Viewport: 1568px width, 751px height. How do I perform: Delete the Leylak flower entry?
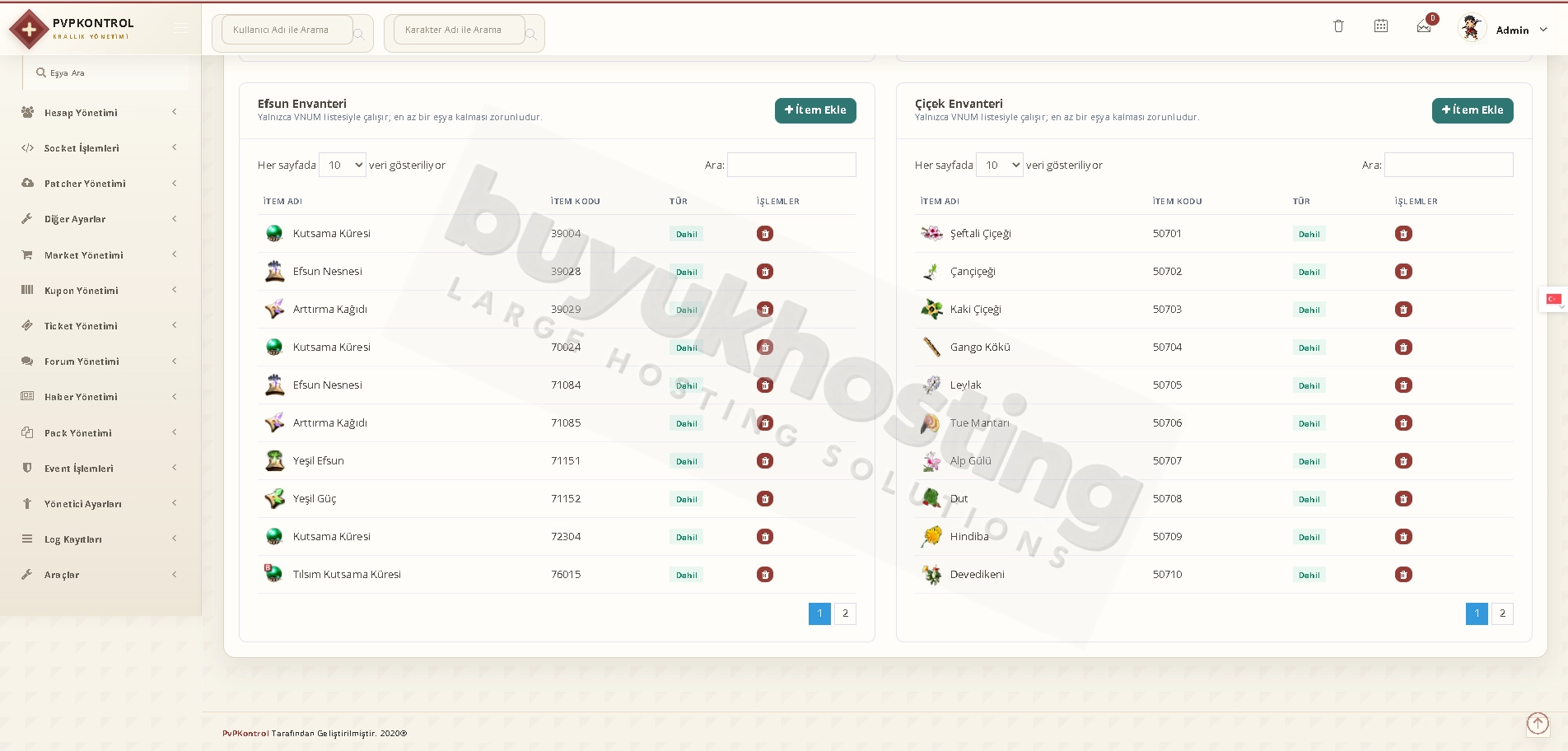(x=1403, y=385)
